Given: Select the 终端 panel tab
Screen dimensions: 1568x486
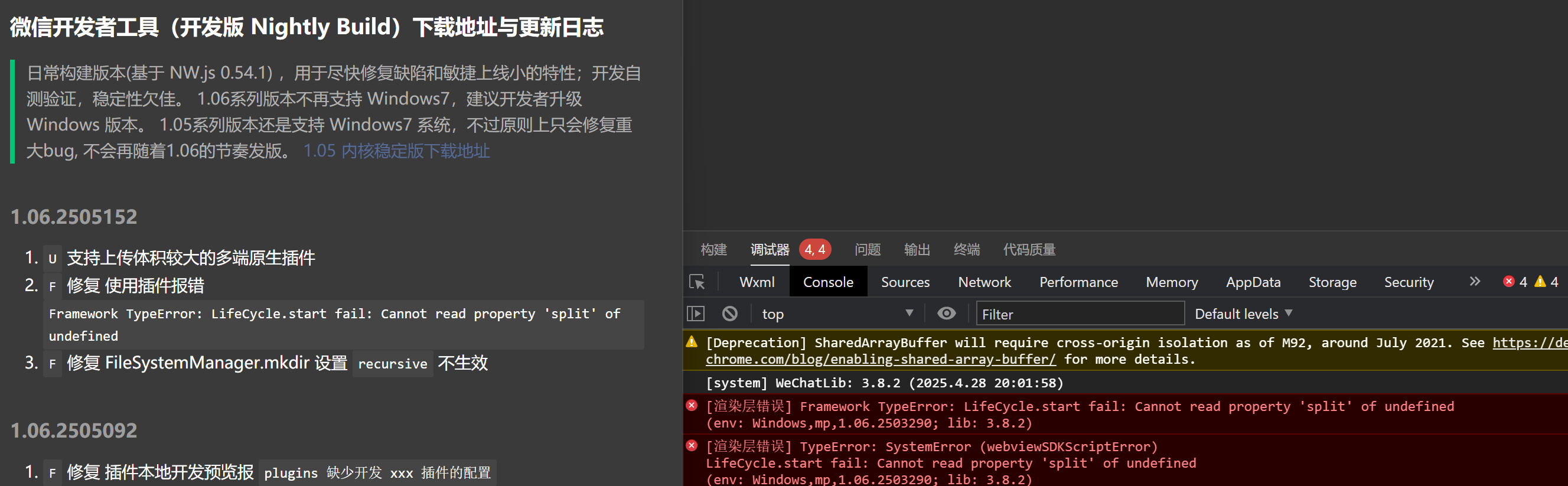Looking at the screenshot, I should tap(967, 249).
